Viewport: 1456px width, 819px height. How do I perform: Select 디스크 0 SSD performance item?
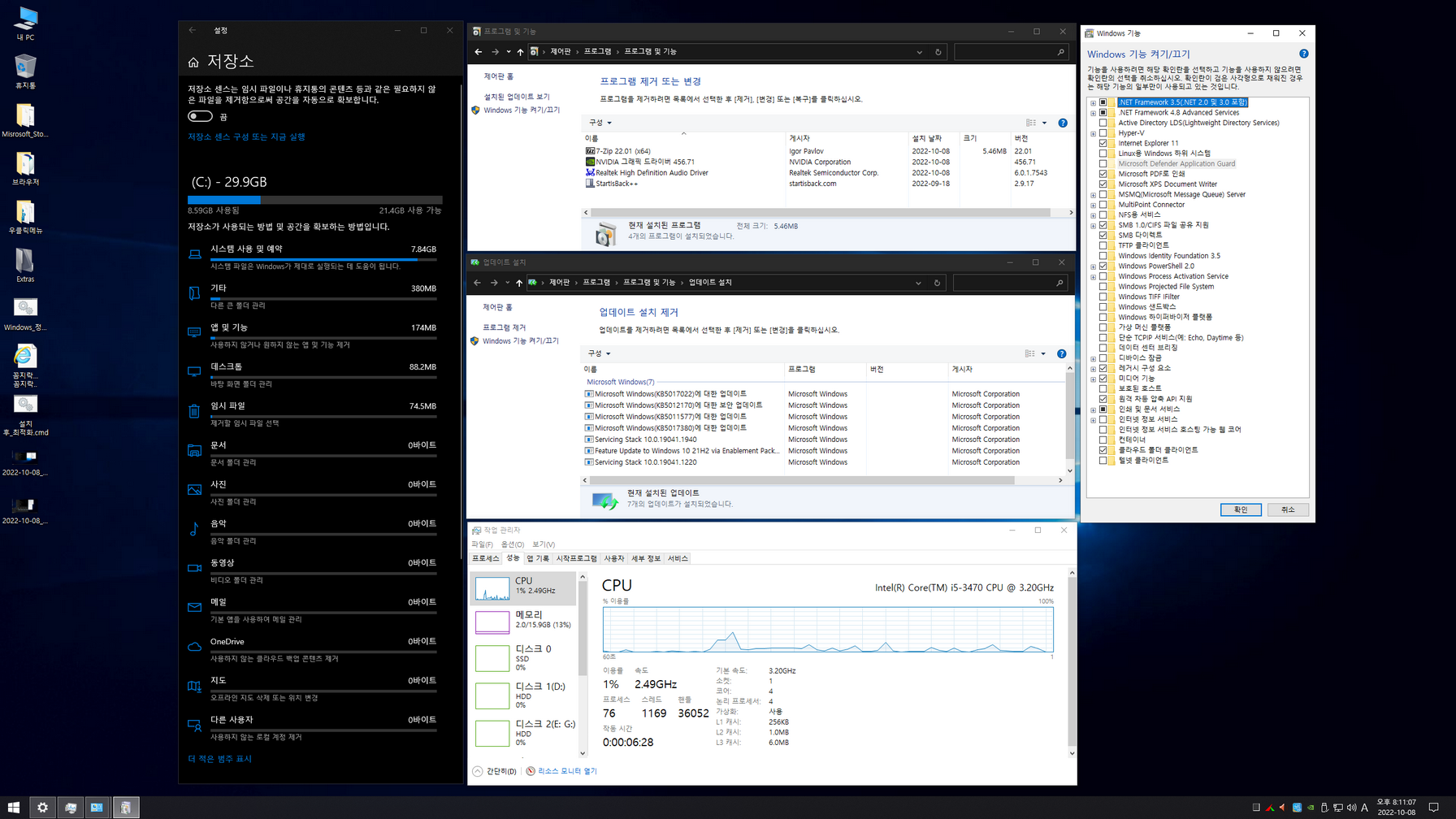pos(523,657)
